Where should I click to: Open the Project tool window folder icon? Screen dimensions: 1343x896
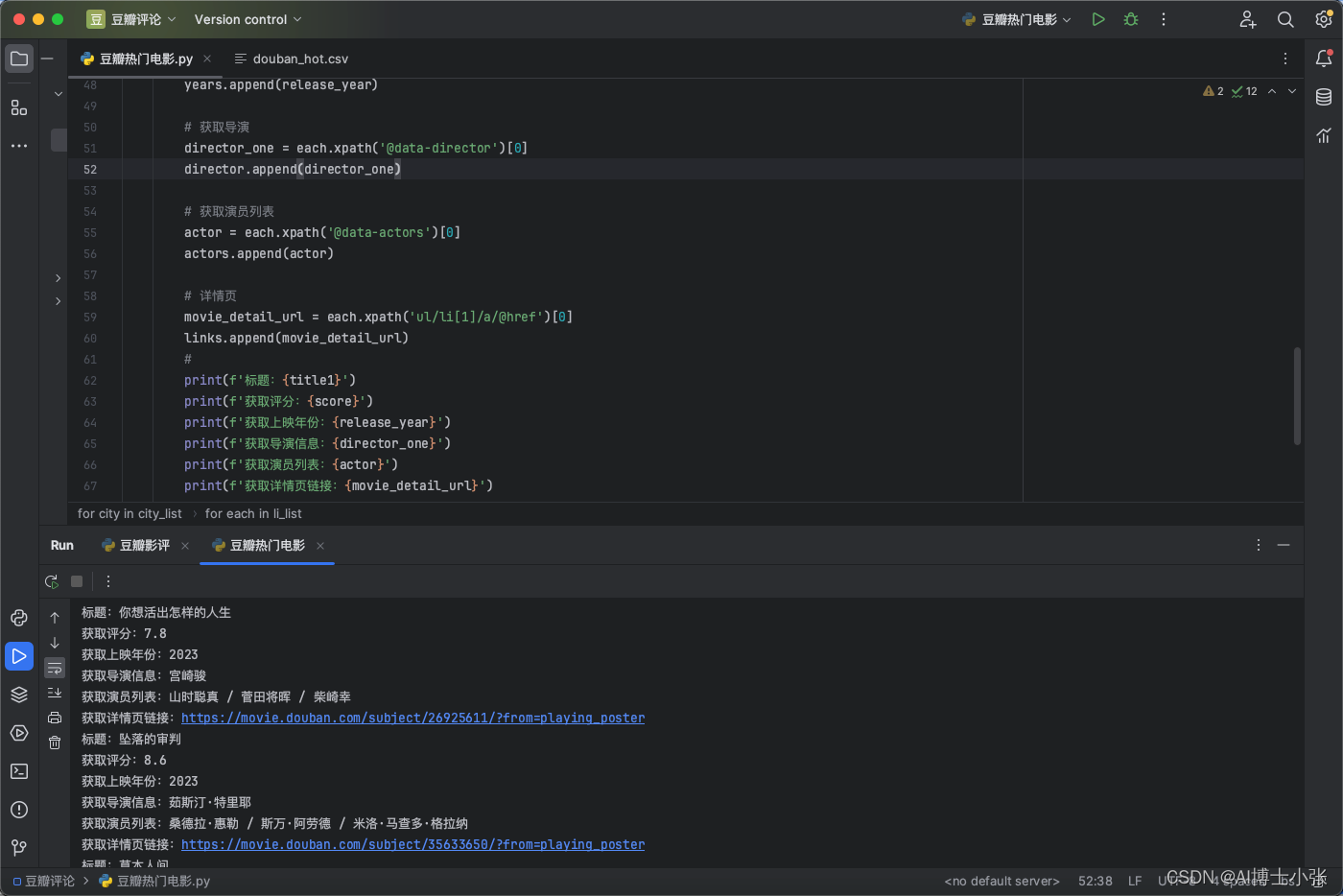click(19, 59)
